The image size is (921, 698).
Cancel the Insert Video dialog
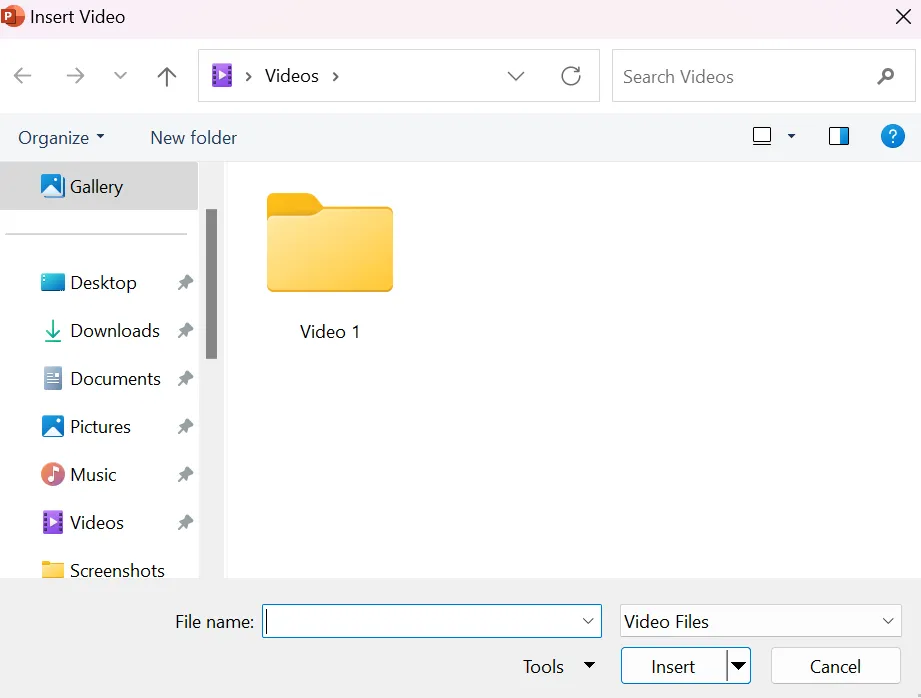(x=835, y=666)
